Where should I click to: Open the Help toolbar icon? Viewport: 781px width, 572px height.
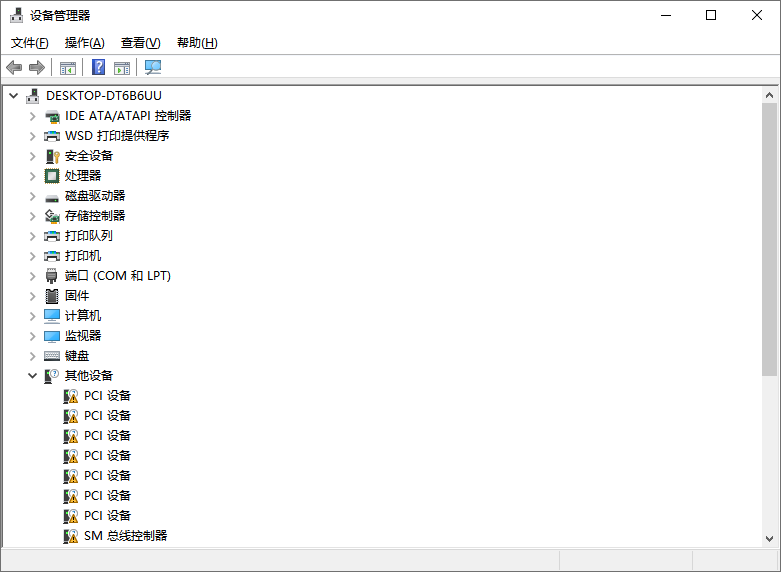click(99, 67)
